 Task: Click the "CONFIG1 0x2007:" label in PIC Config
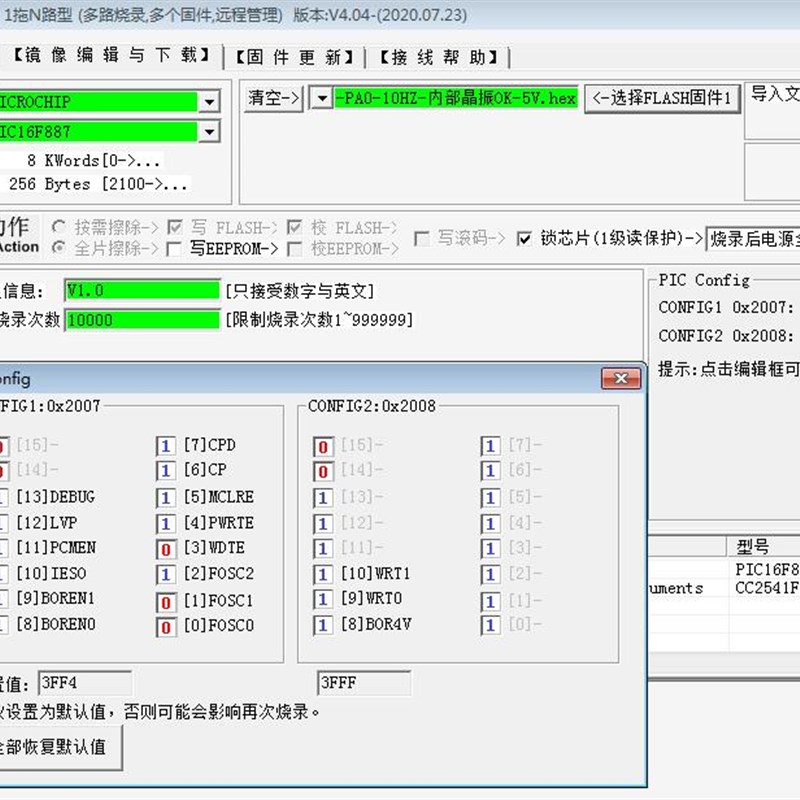726,307
